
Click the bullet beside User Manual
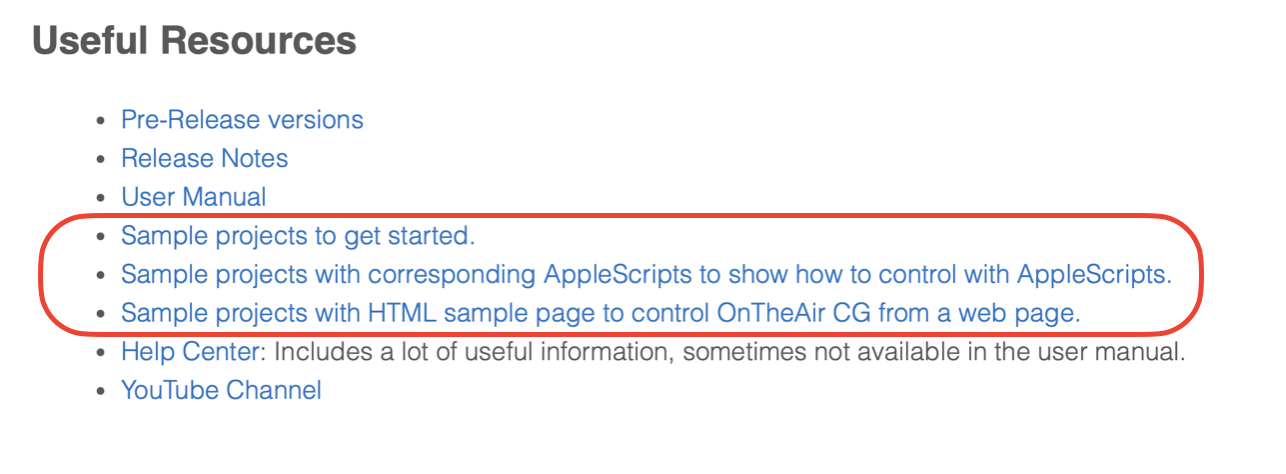(x=99, y=198)
